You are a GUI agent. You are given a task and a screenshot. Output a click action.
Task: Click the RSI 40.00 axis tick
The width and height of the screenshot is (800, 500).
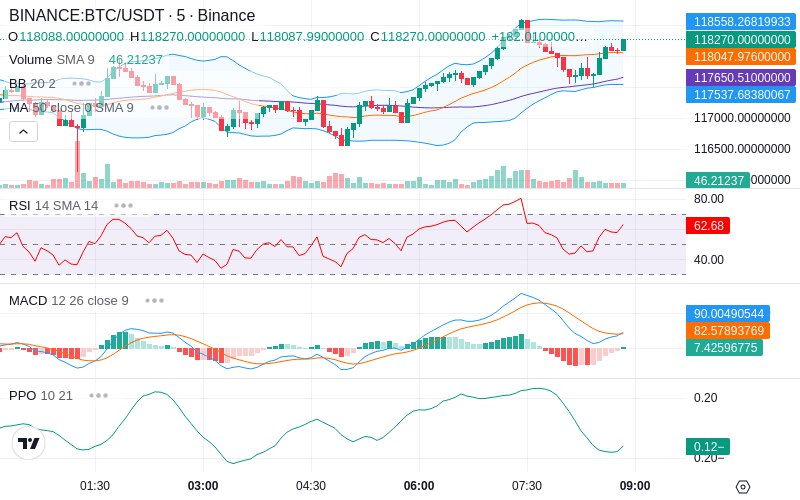point(709,260)
